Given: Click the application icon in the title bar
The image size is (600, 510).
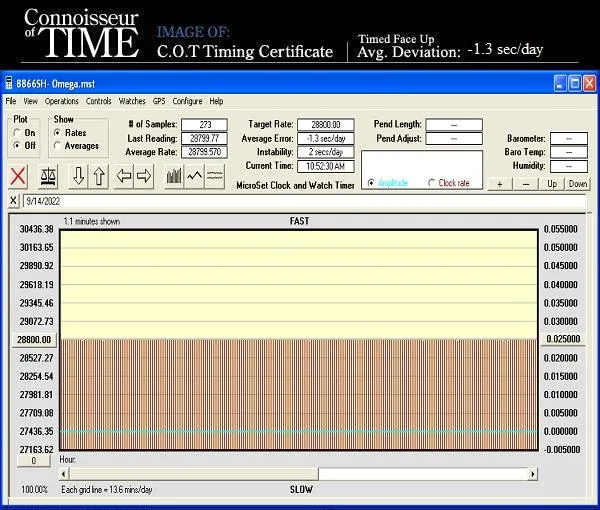Looking at the screenshot, I should (x=9, y=83).
